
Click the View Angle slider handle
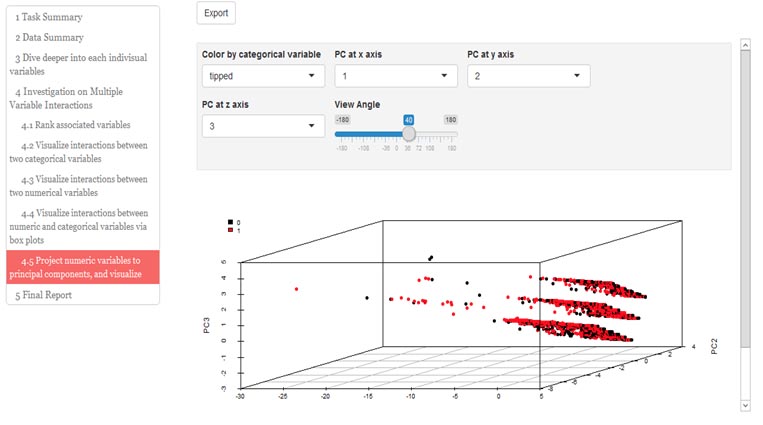408,133
